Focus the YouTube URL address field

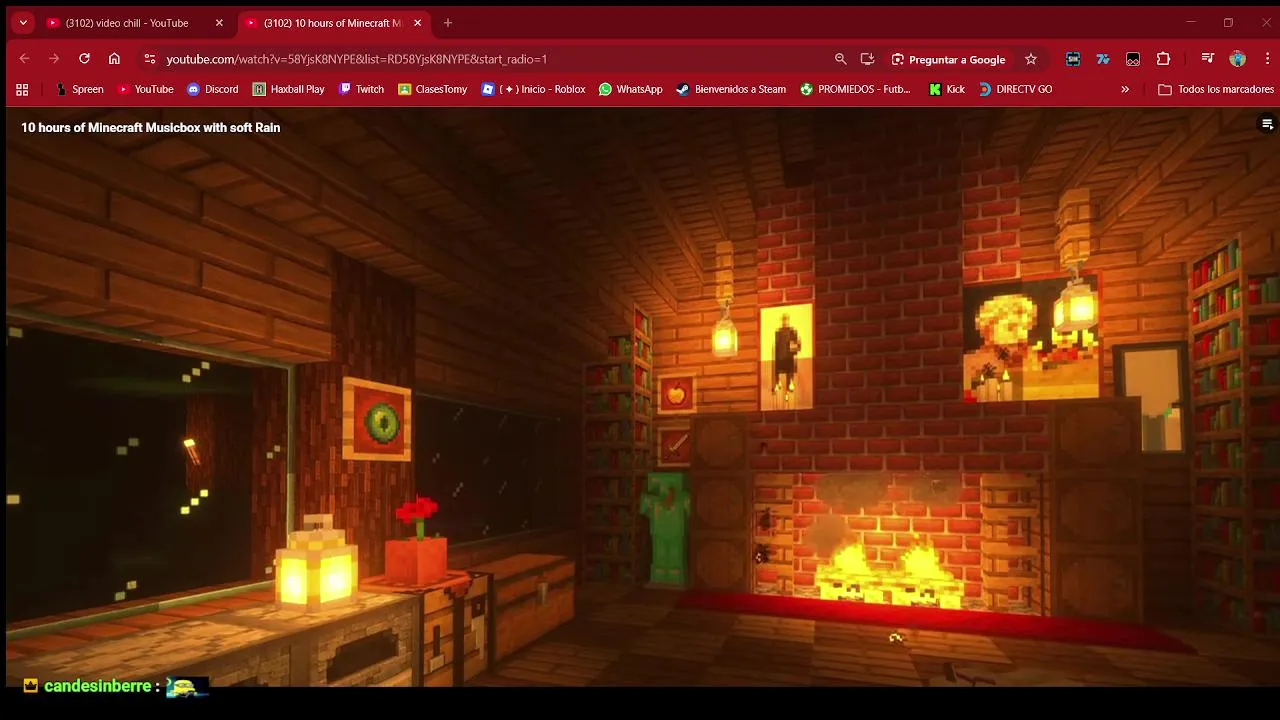[356, 59]
